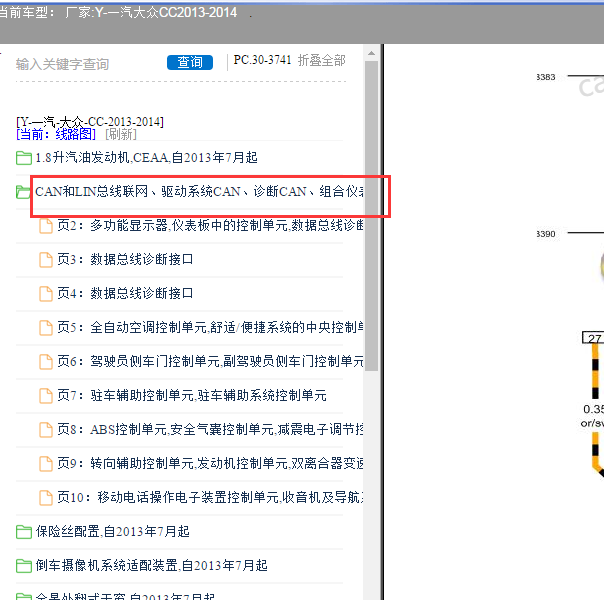This screenshot has height=600, width=604.
Task: Click the tree panel vertical scrollbar thumb
Action: tap(371, 216)
